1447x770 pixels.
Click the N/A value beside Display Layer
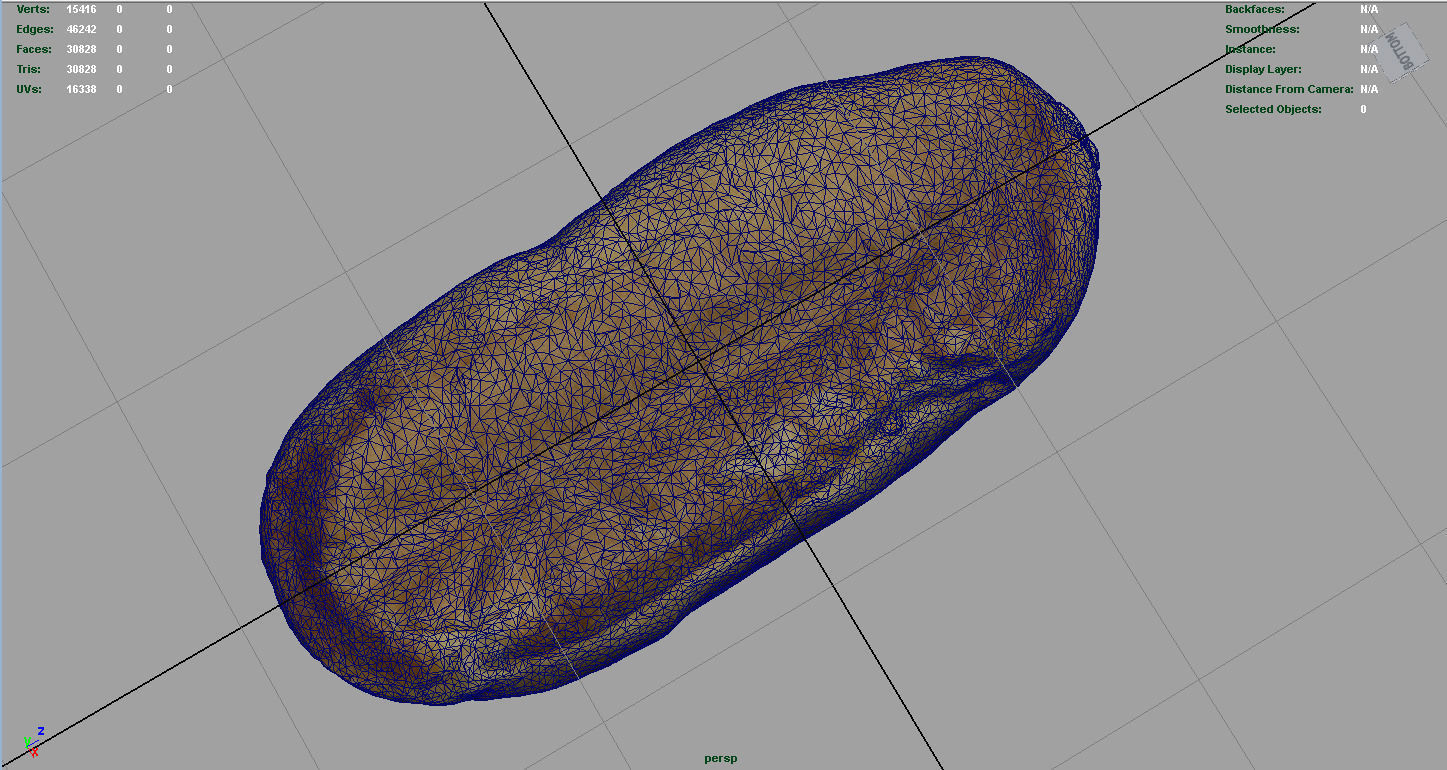[x=1369, y=69]
